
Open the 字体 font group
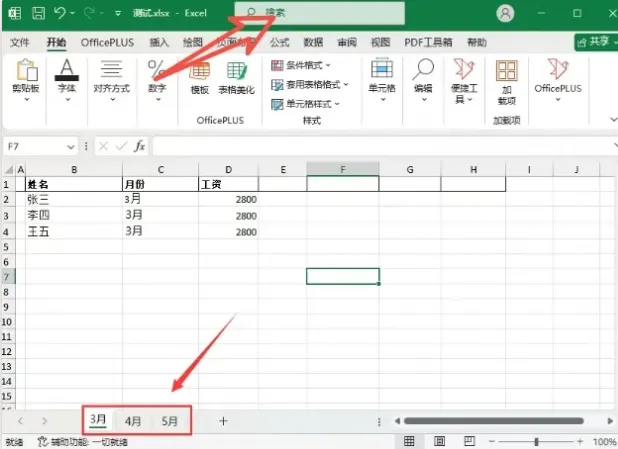point(67,80)
